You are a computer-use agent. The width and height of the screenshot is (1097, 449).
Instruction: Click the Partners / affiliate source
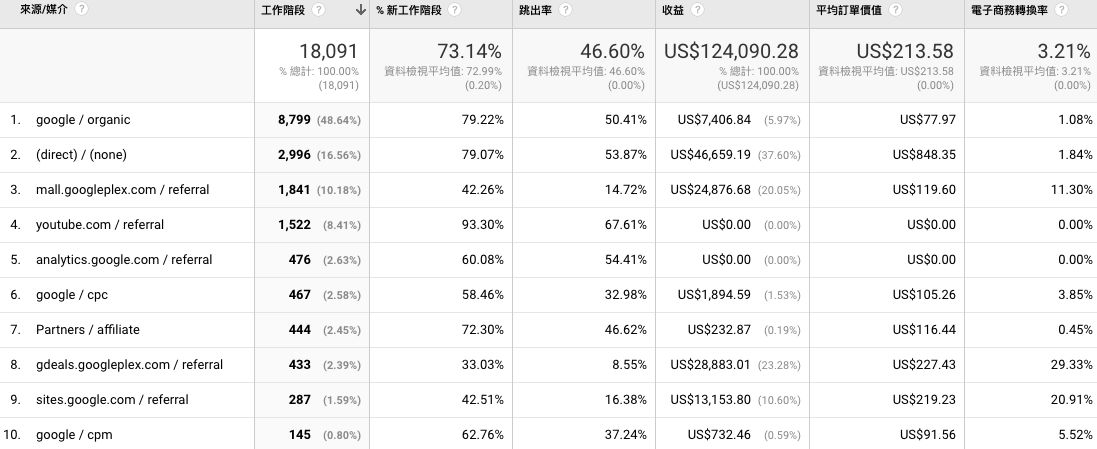[x=88, y=330]
